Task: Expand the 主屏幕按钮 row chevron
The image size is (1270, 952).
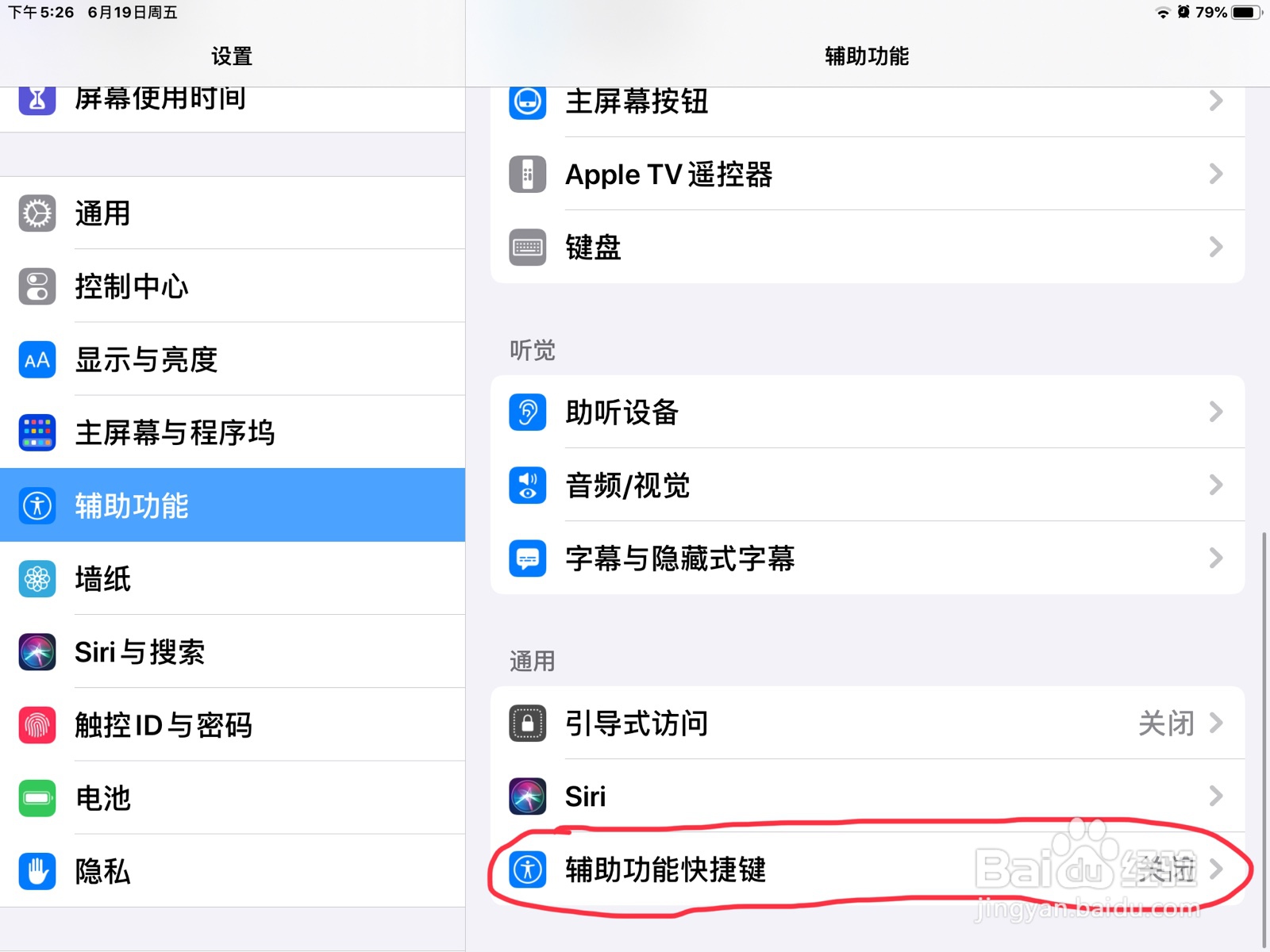Action: point(1216,101)
